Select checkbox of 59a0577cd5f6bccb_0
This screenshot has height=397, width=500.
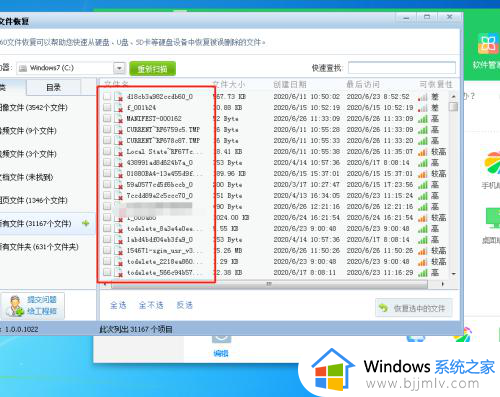tap(107, 185)
